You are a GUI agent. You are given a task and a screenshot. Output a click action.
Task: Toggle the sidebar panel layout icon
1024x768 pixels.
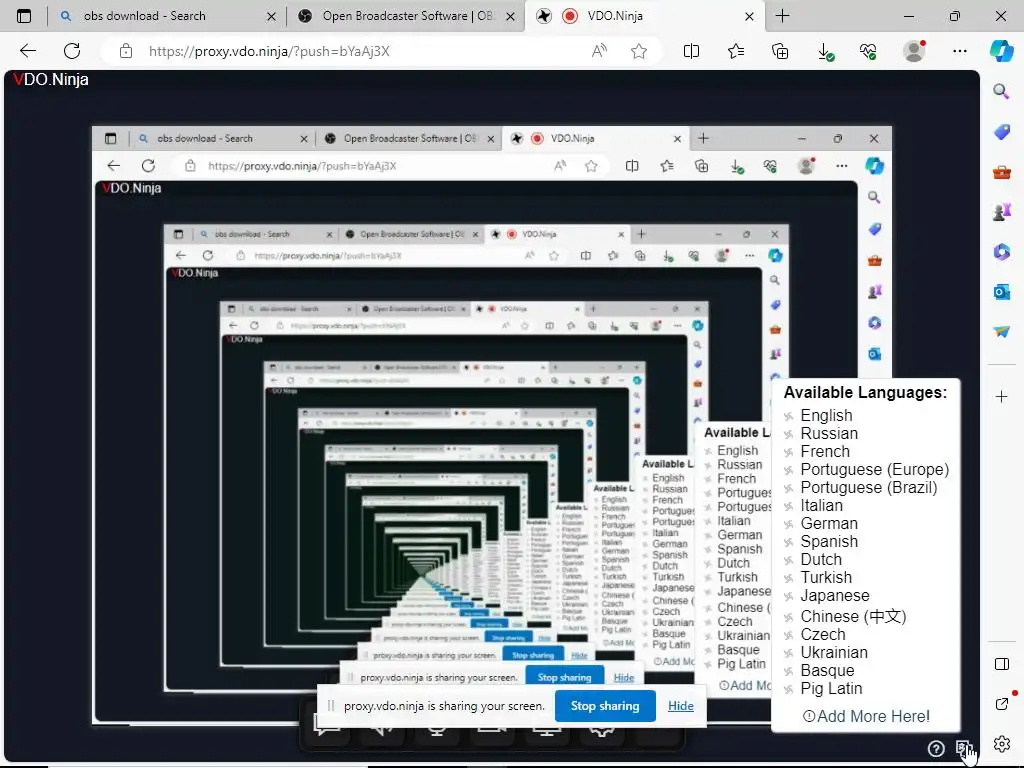[1002, 664]
